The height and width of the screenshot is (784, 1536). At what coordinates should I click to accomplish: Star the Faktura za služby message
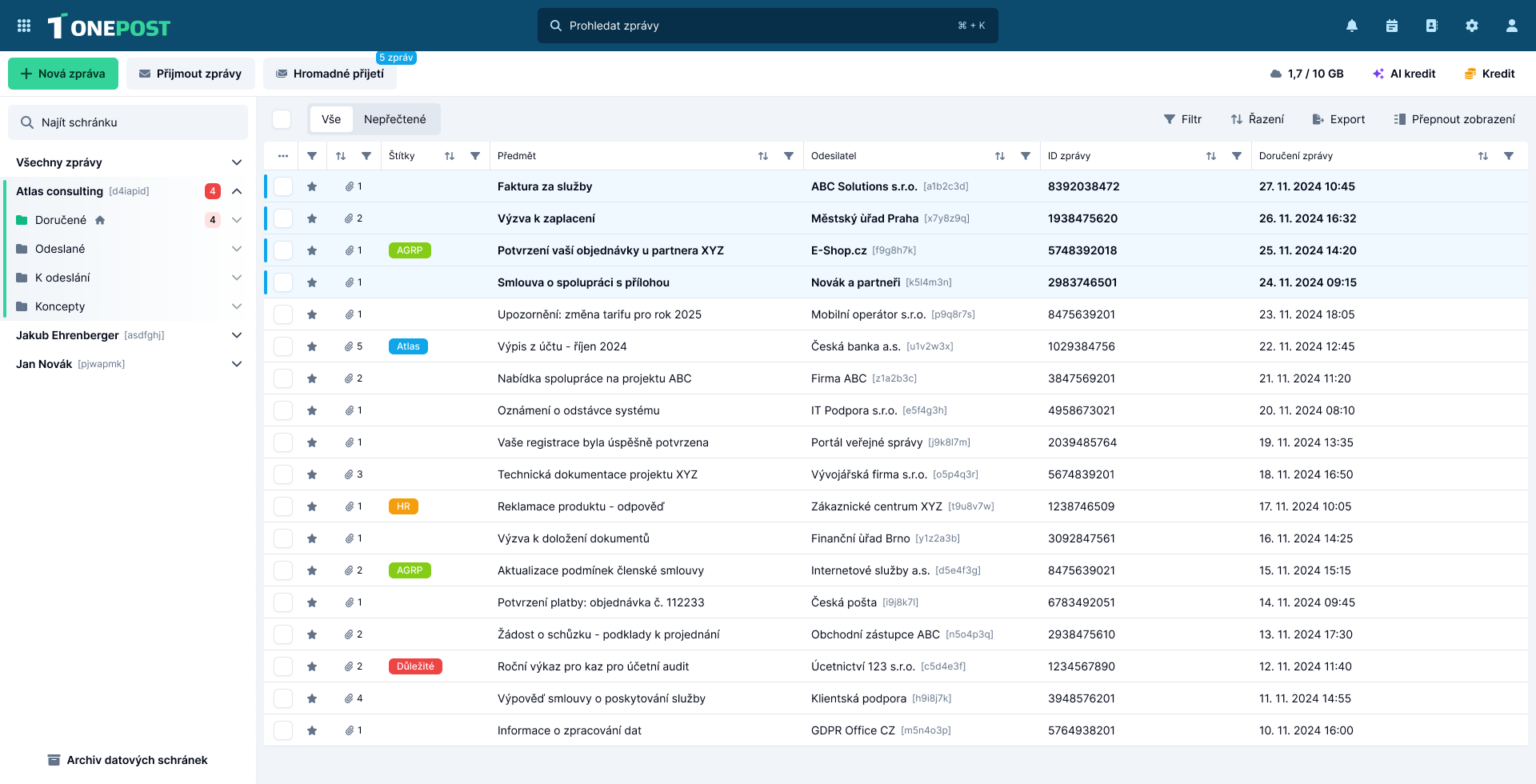(312, 186)
